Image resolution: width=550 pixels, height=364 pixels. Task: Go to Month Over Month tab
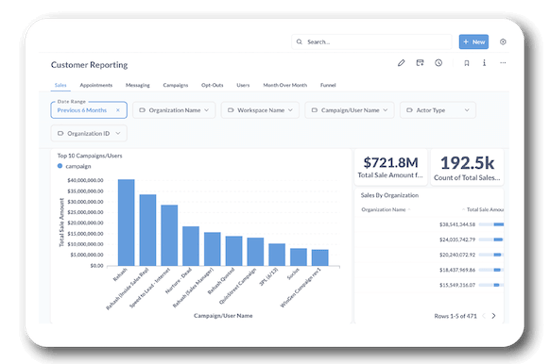pyautogui.click(x=285, y=85)
